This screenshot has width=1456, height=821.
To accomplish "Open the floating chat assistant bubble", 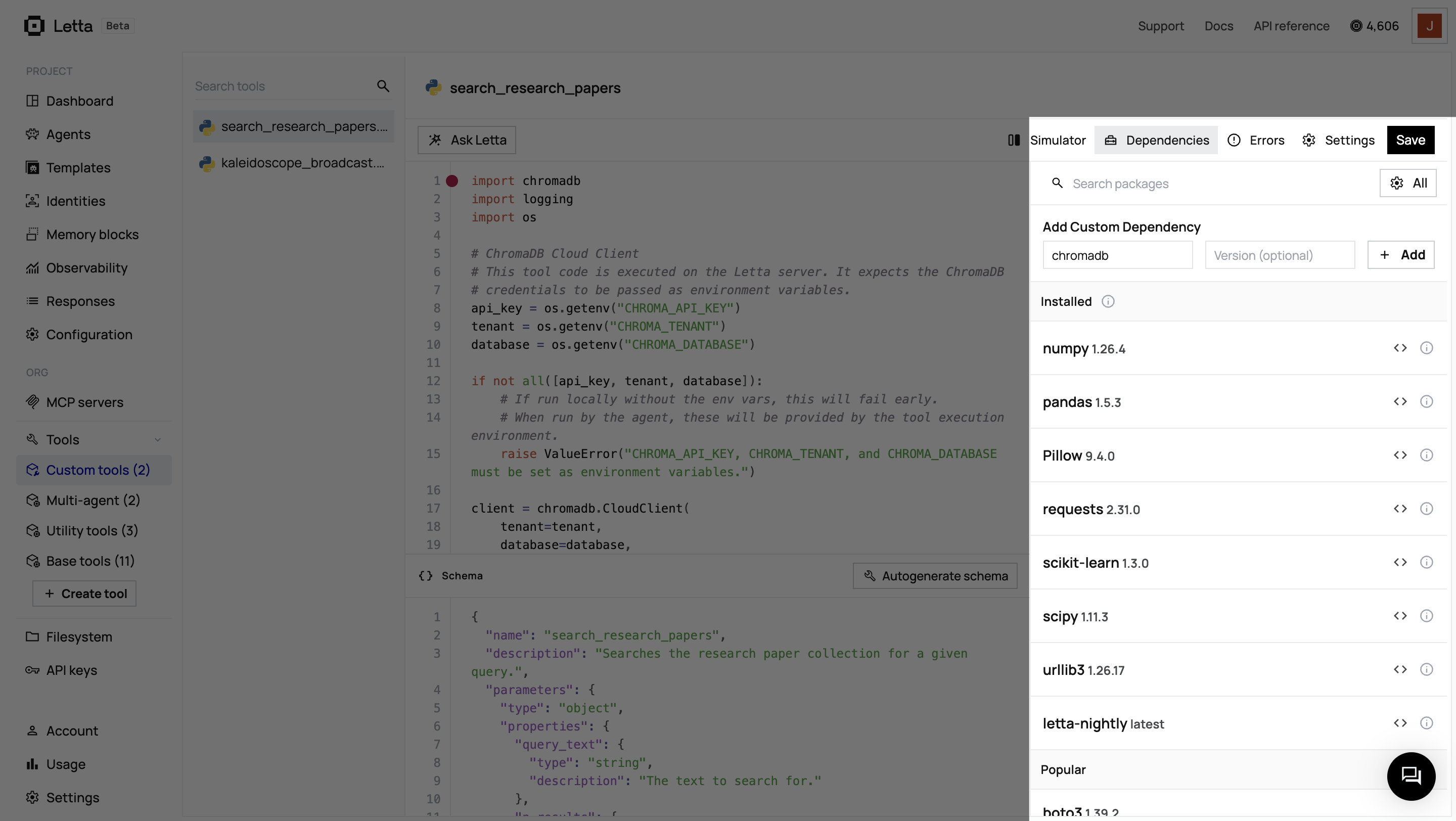I will coord(1411,777).
